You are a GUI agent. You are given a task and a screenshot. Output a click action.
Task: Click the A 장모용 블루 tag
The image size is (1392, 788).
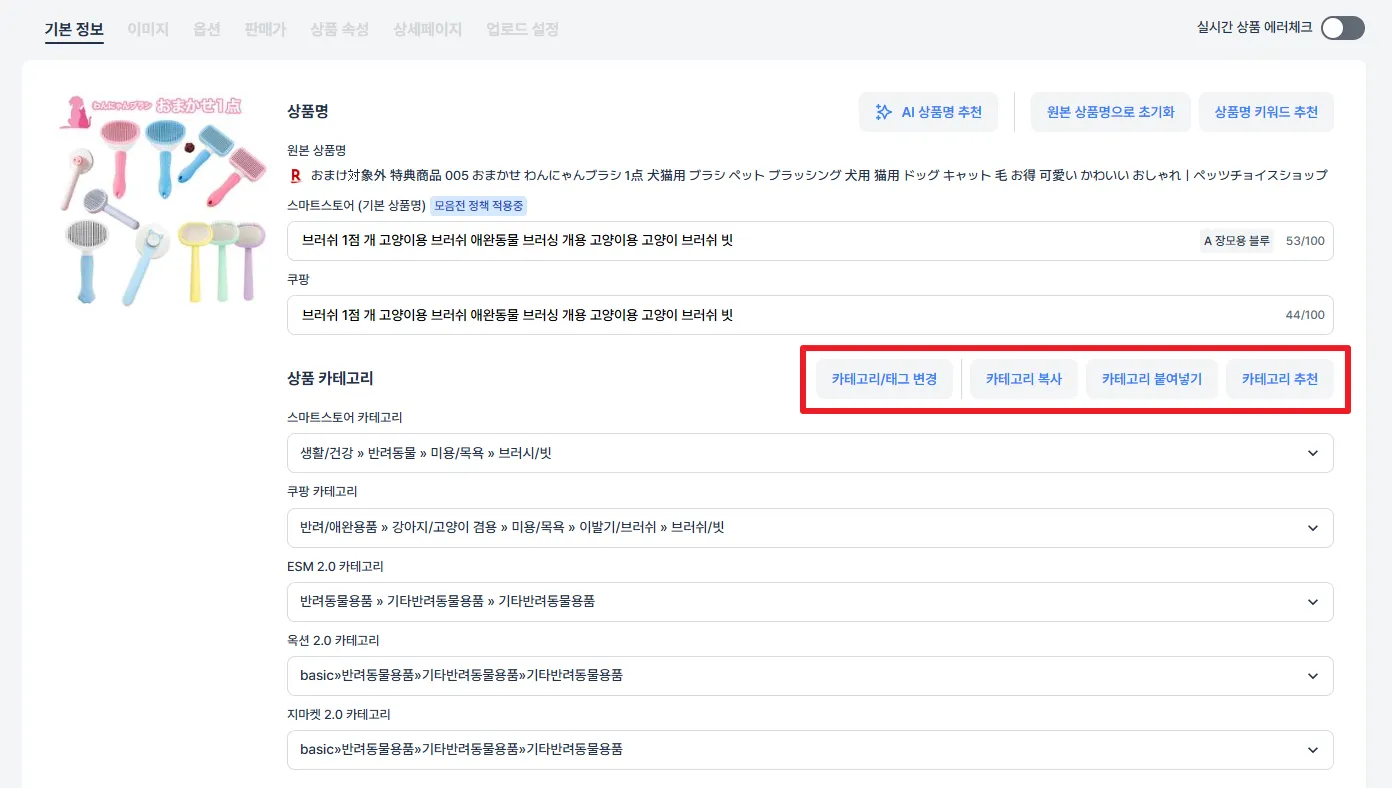tap(1236, 241)
